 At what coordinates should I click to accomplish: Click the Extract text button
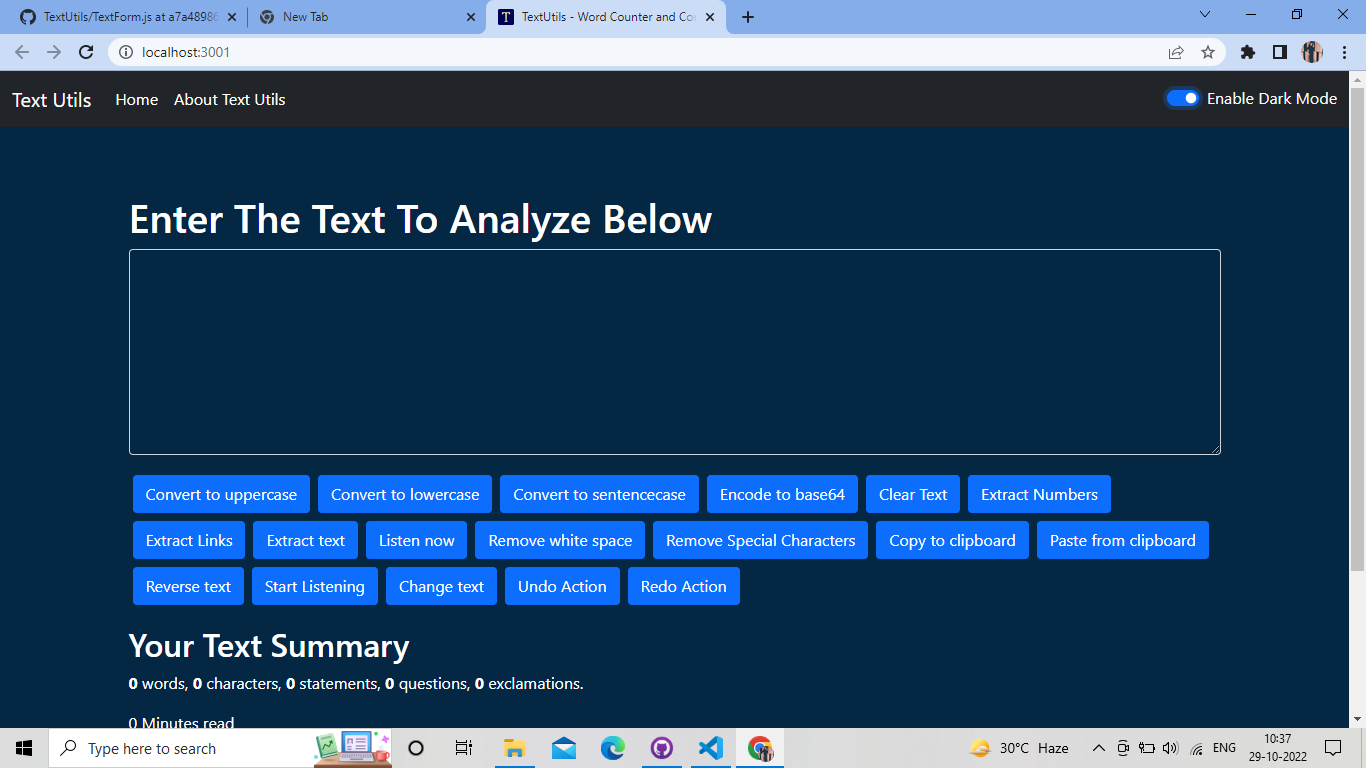coord(305,540)
